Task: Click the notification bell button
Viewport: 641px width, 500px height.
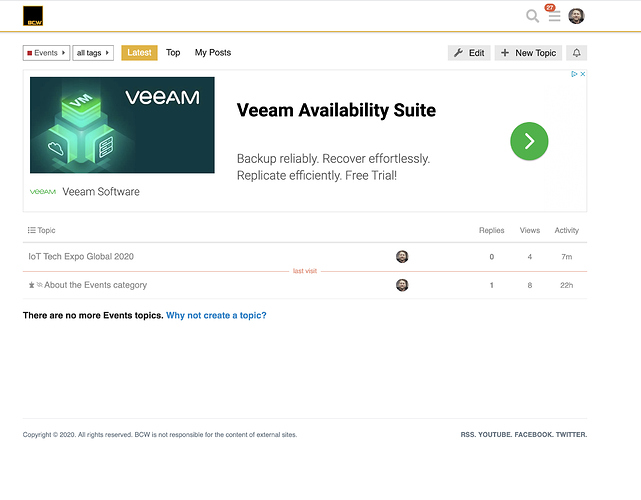Action: click(x=576, y=53)
